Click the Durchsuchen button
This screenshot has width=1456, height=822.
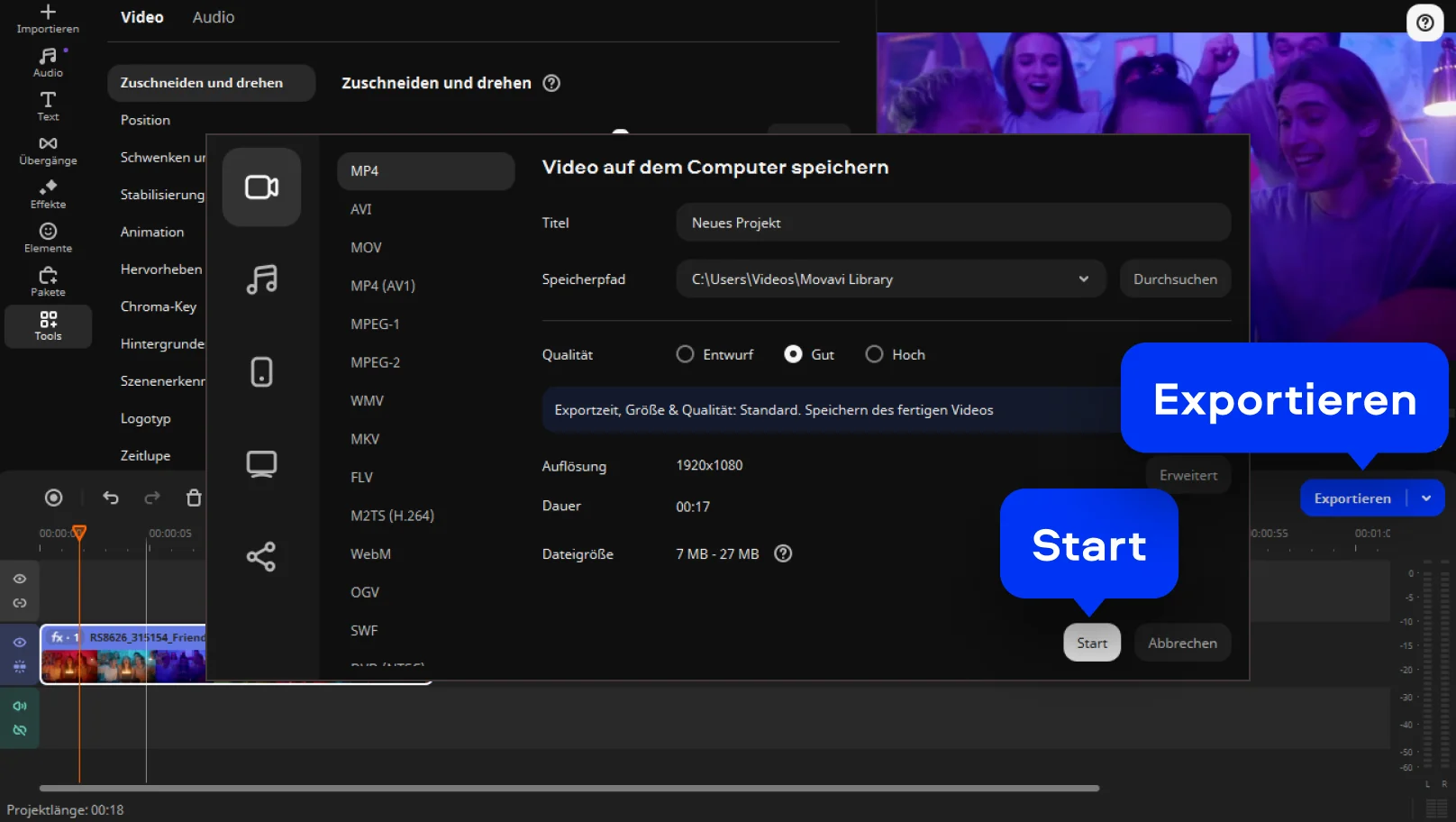pyautogui.click(x=1175, y=279)
